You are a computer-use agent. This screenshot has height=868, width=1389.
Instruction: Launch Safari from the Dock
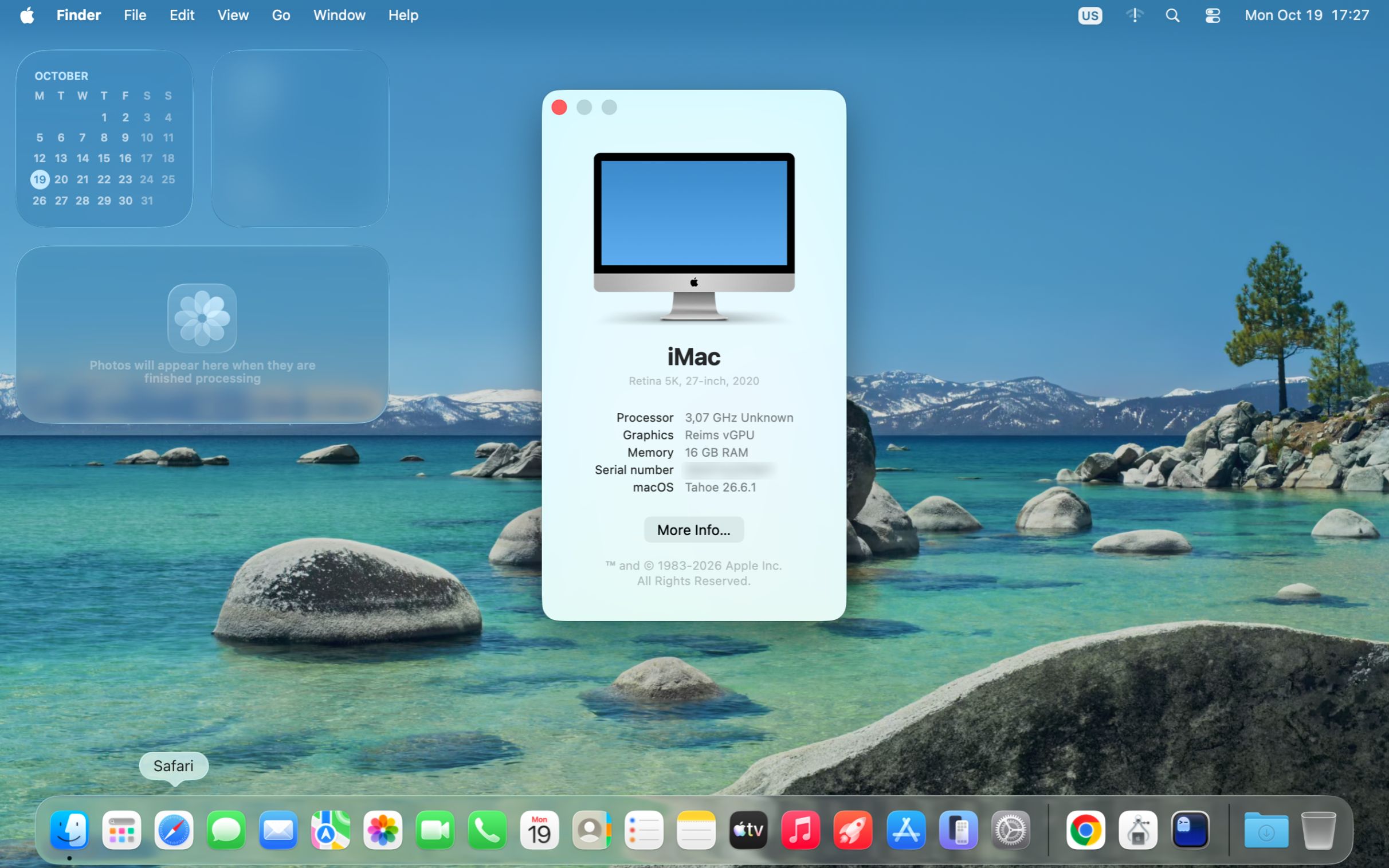[x=174, y=830]
